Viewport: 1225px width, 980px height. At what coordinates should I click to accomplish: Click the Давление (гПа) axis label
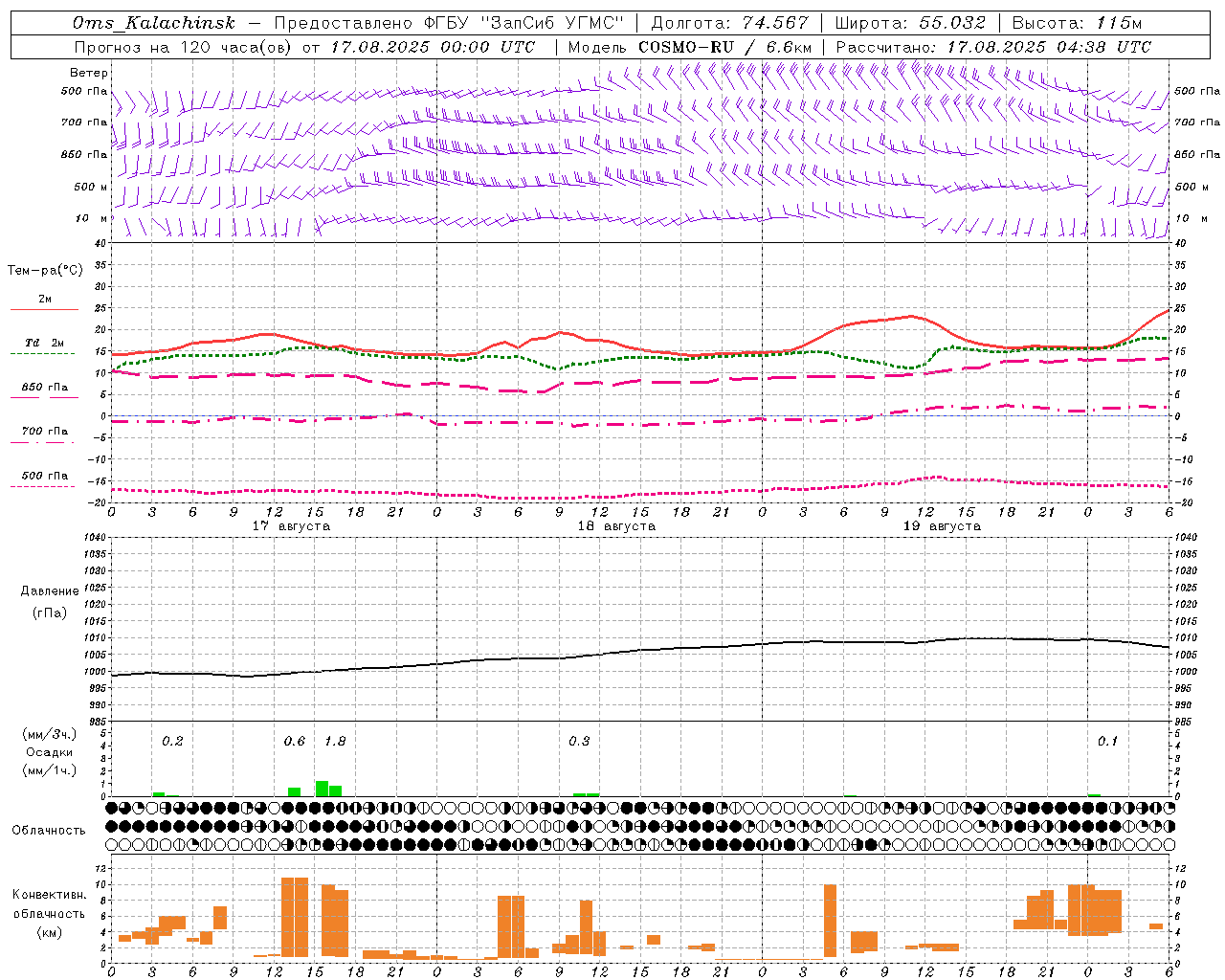click(x=50, y=602)
